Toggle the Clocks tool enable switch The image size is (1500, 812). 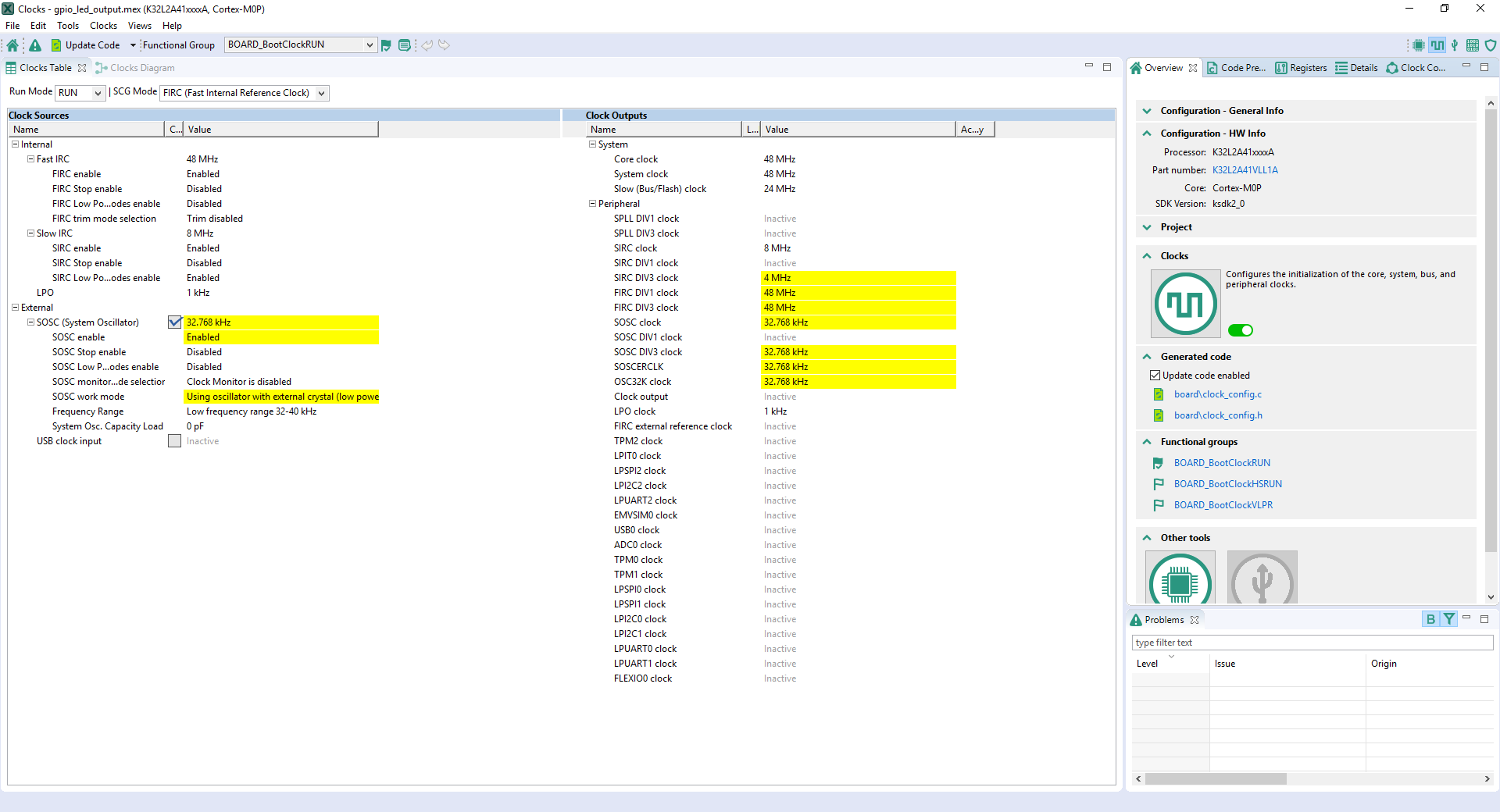[1240, 330]
